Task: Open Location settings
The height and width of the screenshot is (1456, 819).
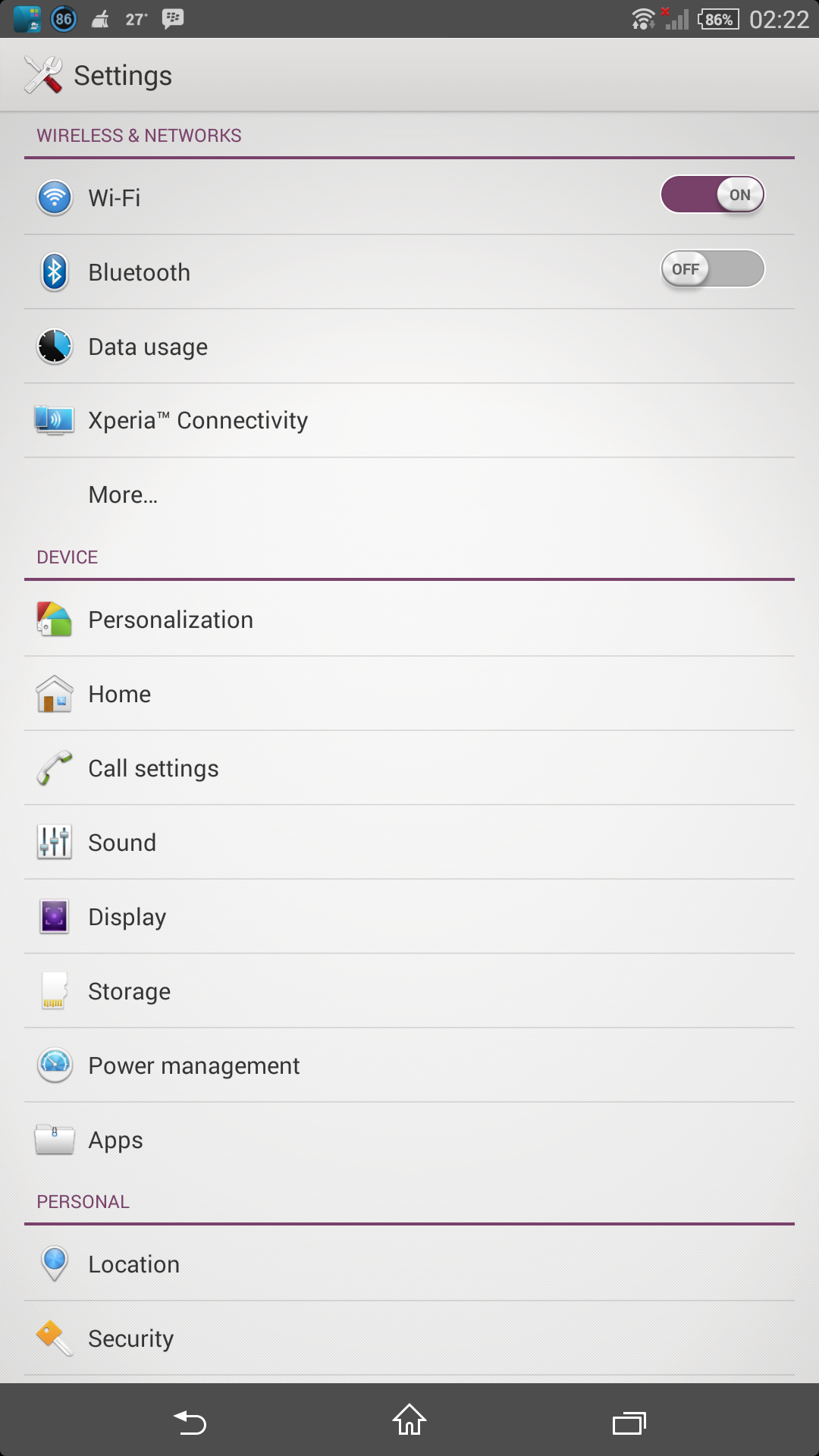Action: click(134, 1264)
